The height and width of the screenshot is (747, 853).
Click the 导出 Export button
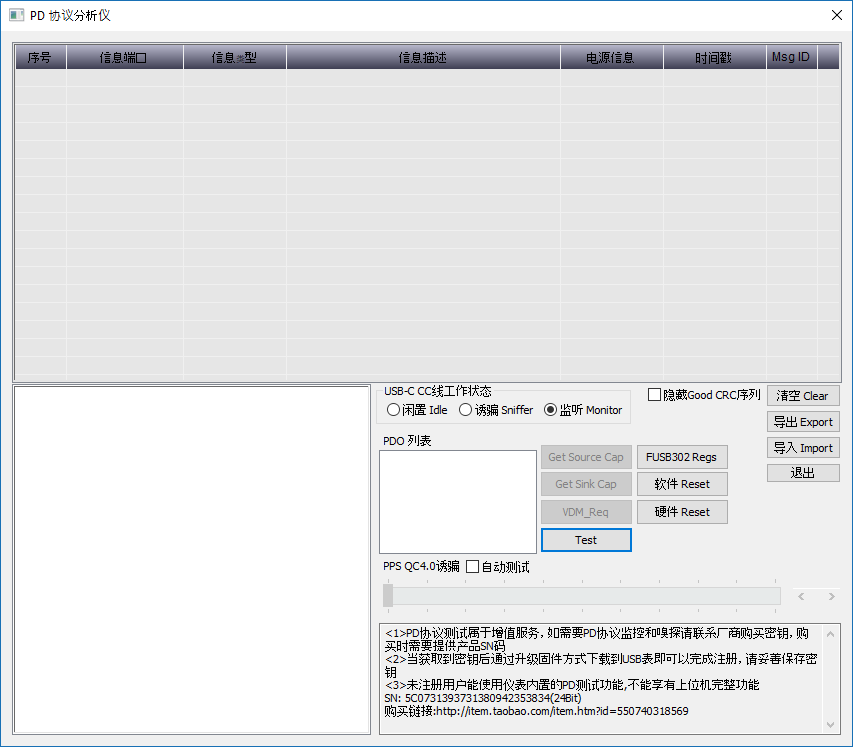point(803,422)
